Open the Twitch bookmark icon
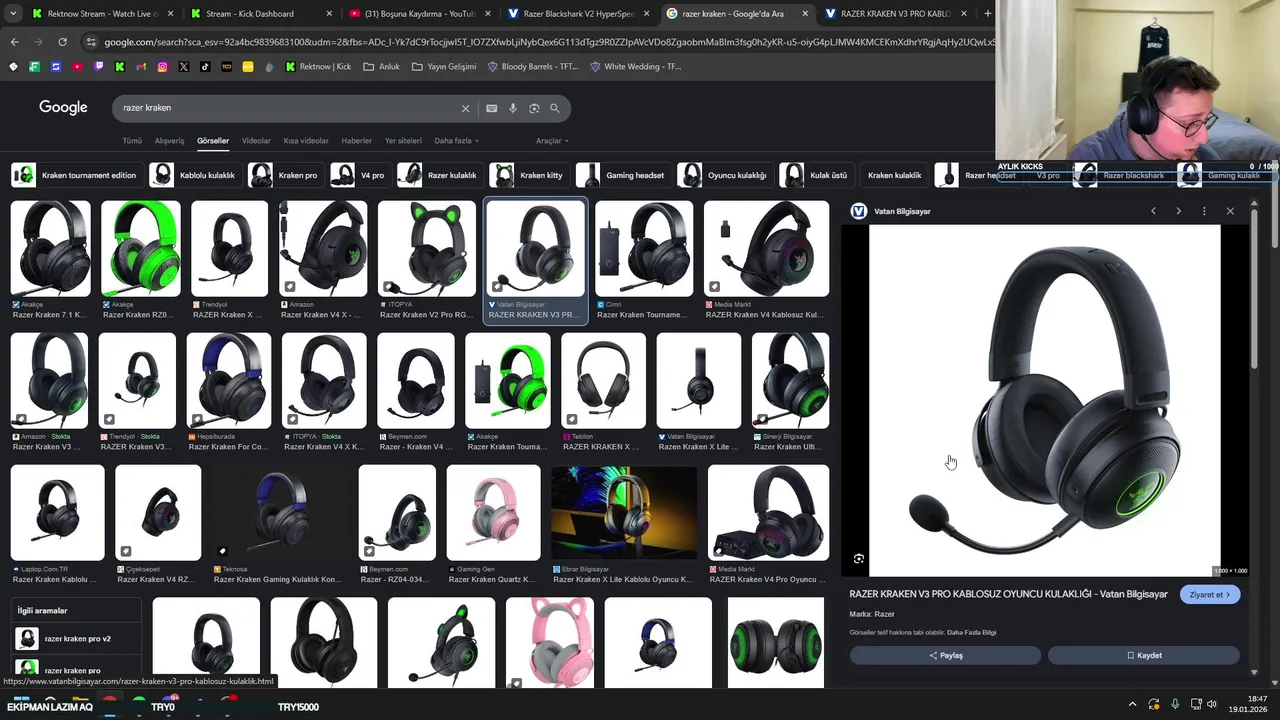The image size is (1280, 720). pyautogui.click(x=98, y=67)
